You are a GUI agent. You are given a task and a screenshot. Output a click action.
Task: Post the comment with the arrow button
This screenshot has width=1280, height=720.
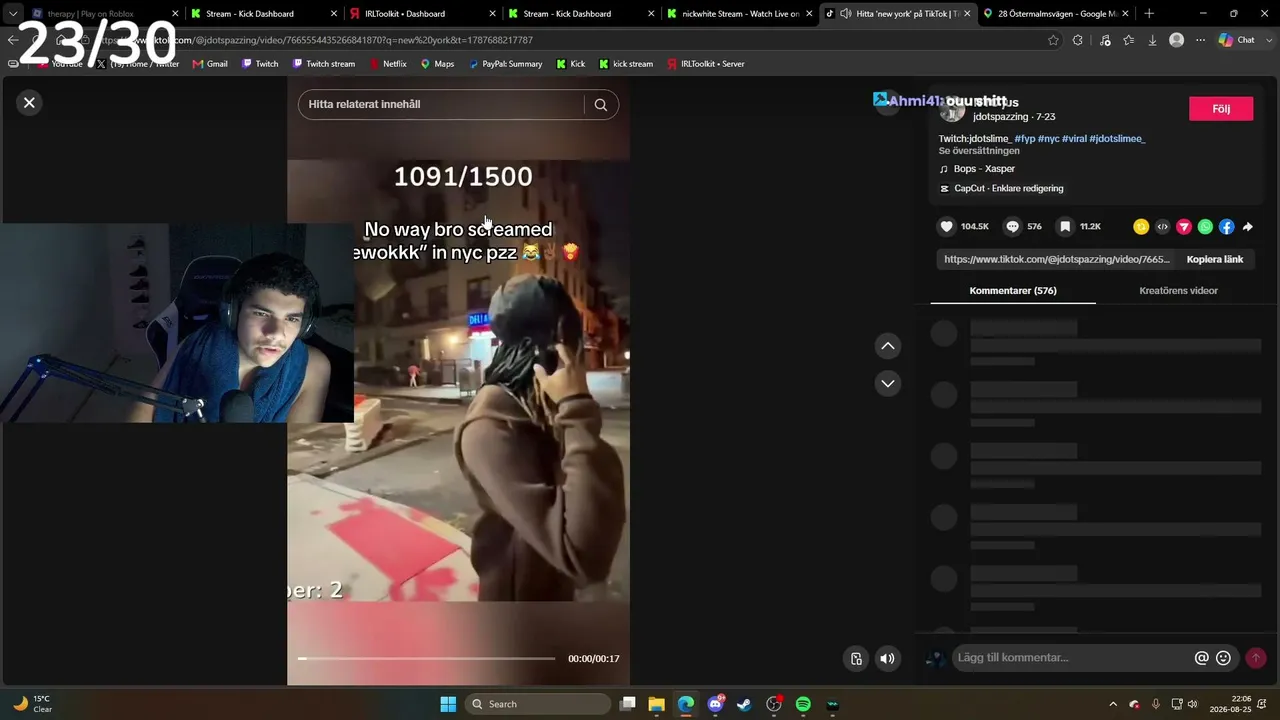pyautogui.click(x=1256, y=658)
